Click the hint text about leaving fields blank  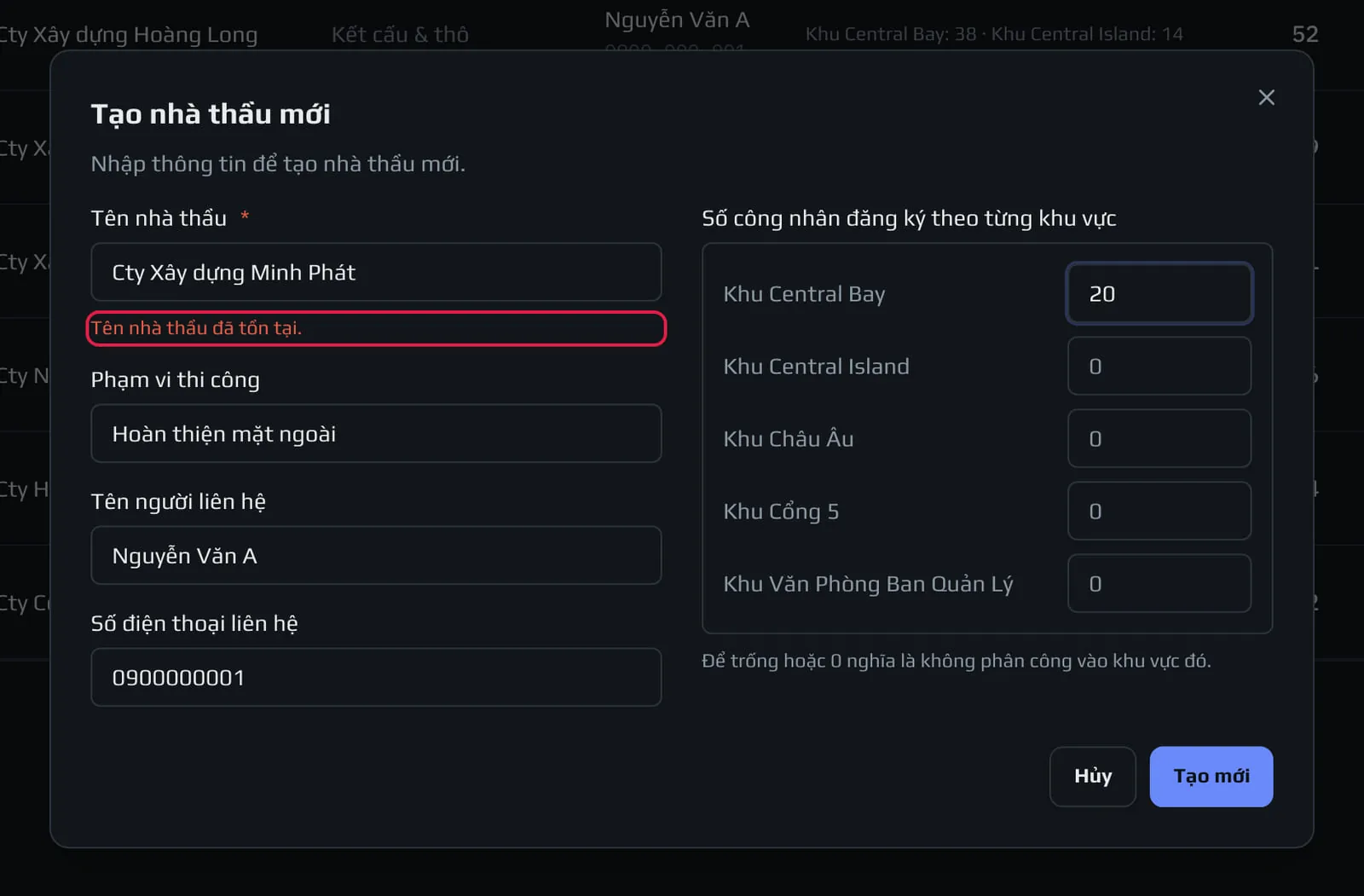pos(956,661)
